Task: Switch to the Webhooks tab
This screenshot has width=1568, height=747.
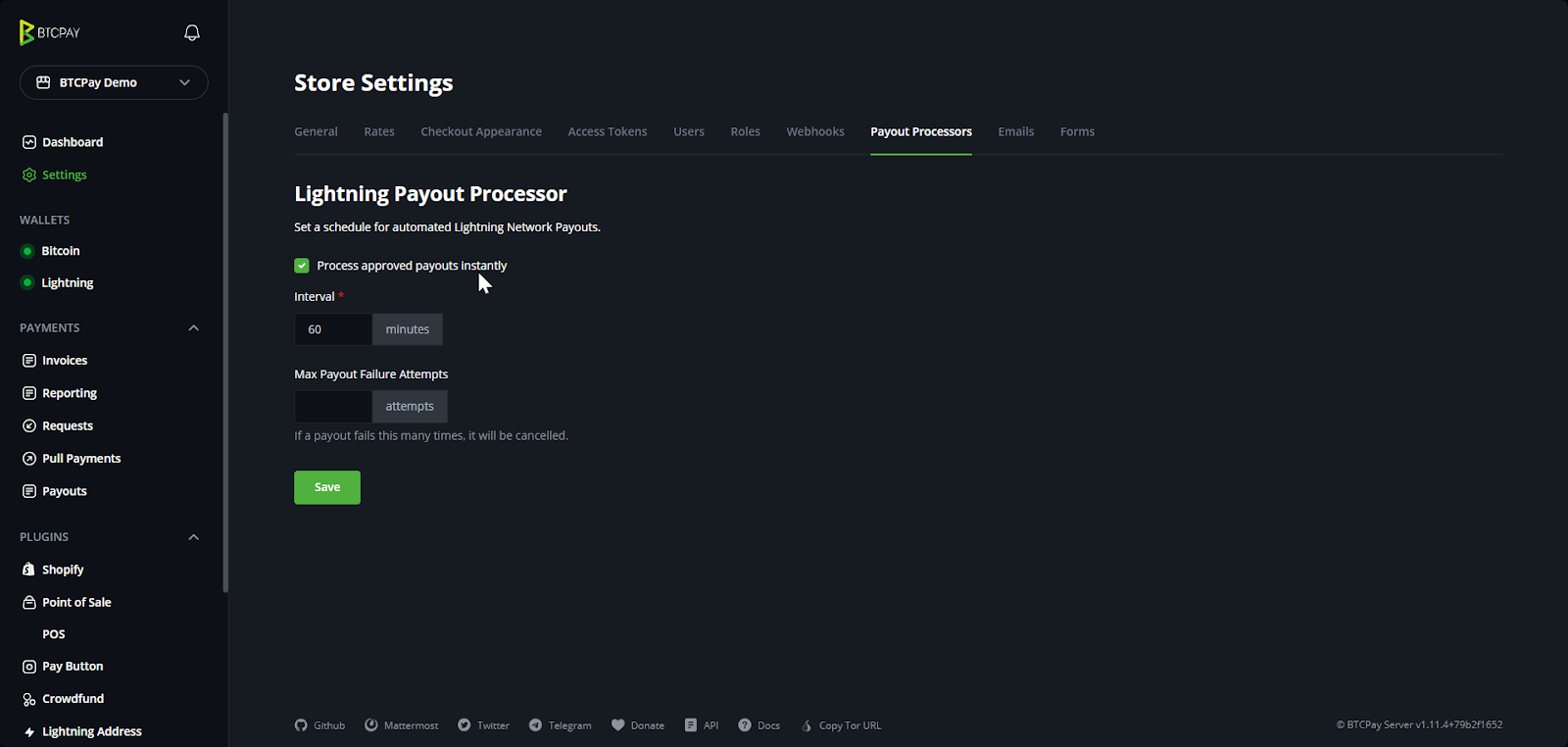Action: click(815, 131)
